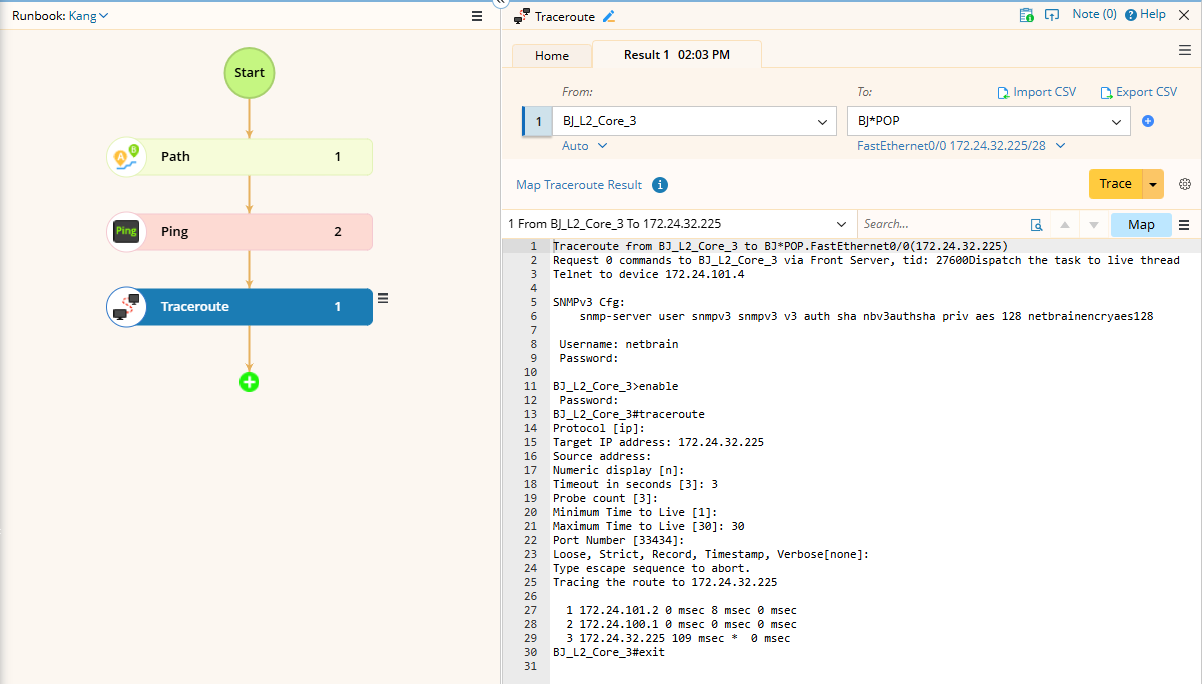Click hop line '2 172.24.100.1 0 msec'
Image resolution: width=1202 pixels, height=684 pixels.
[x=681, y=624]
